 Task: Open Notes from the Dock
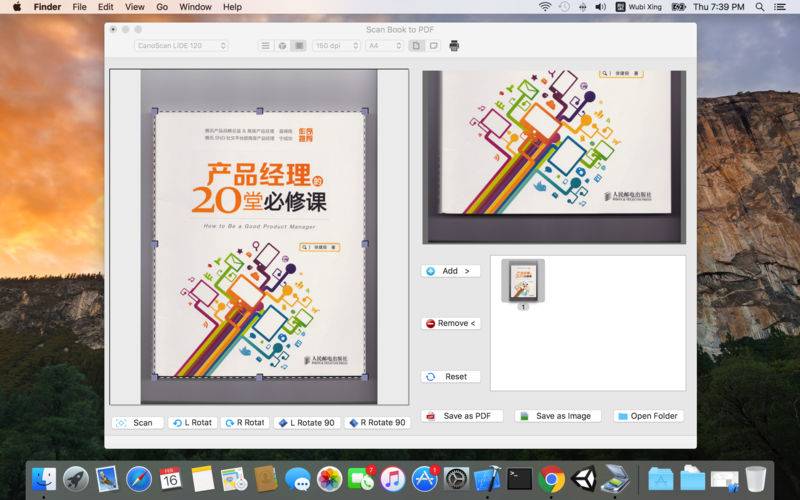pos(202,479)
